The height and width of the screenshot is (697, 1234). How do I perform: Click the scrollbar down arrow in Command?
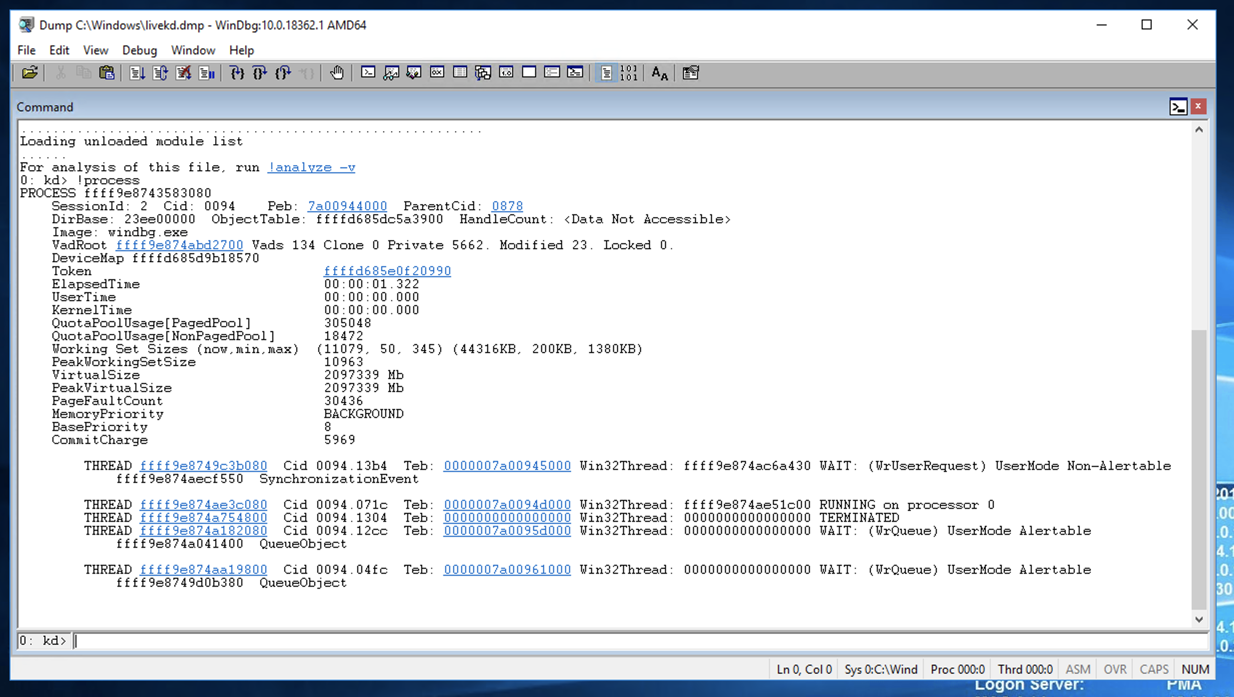1199,619
